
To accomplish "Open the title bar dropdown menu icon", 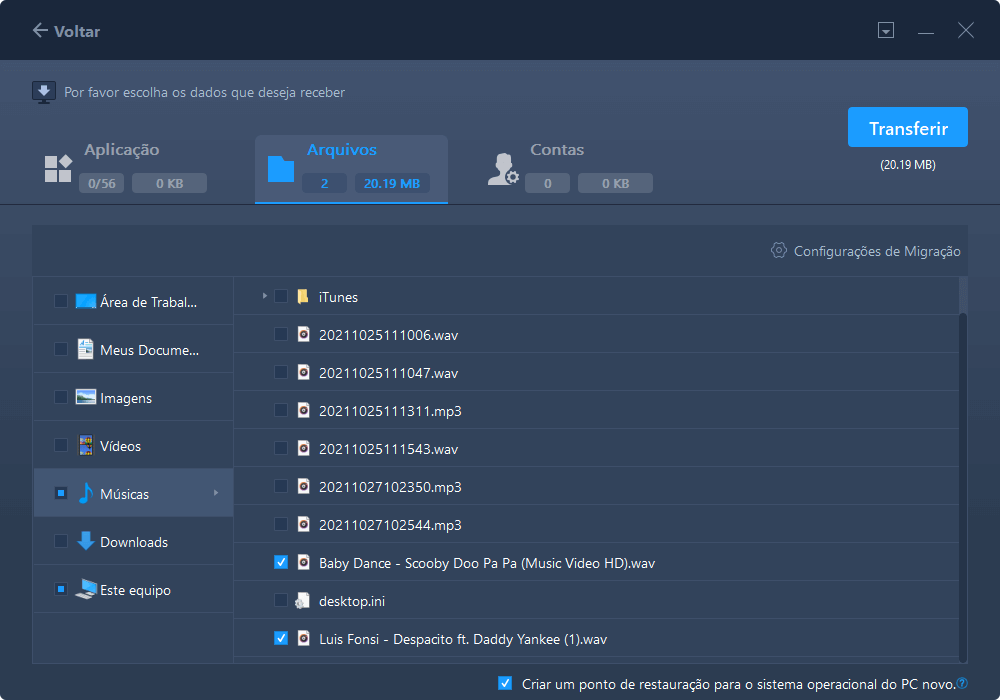I will (886, 30).
